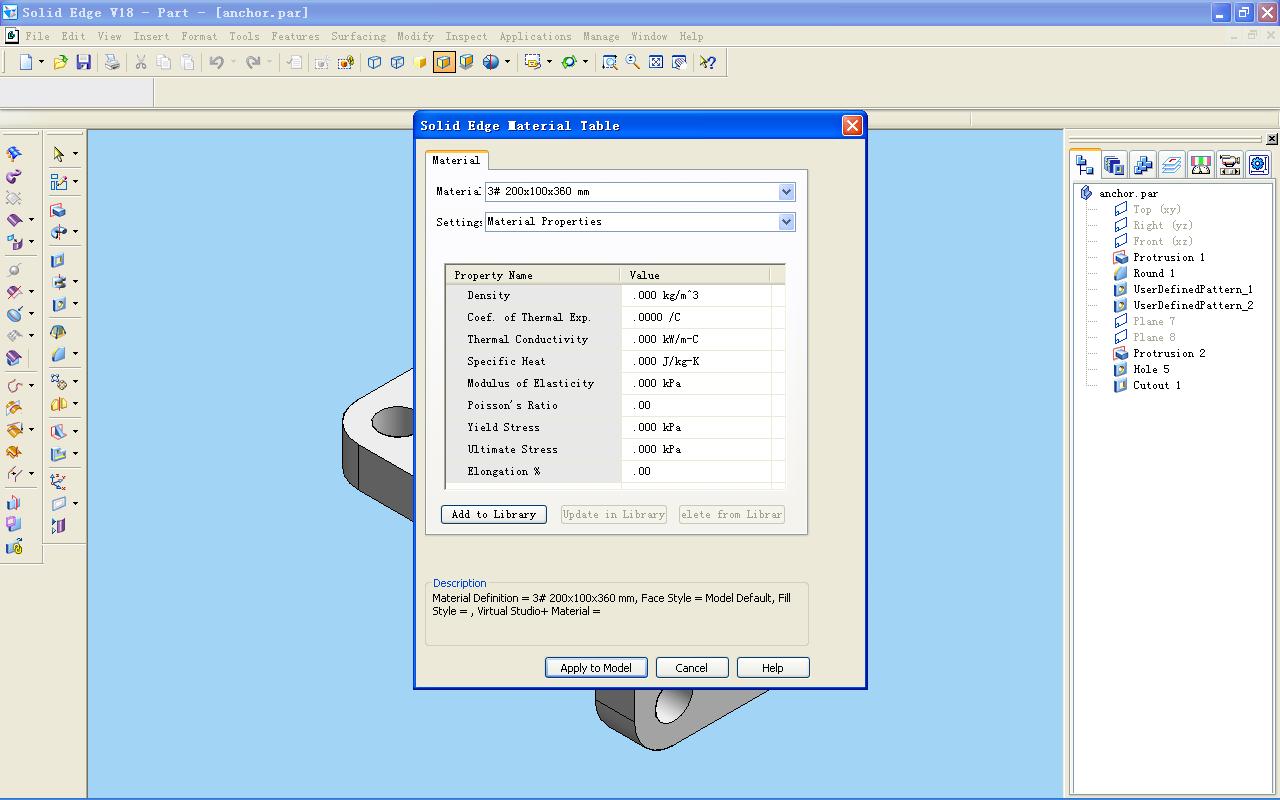Screen dimensions: 1280x800
Task: Open the EdgeBar Layers tab icon
Action: click(1172, 164)
